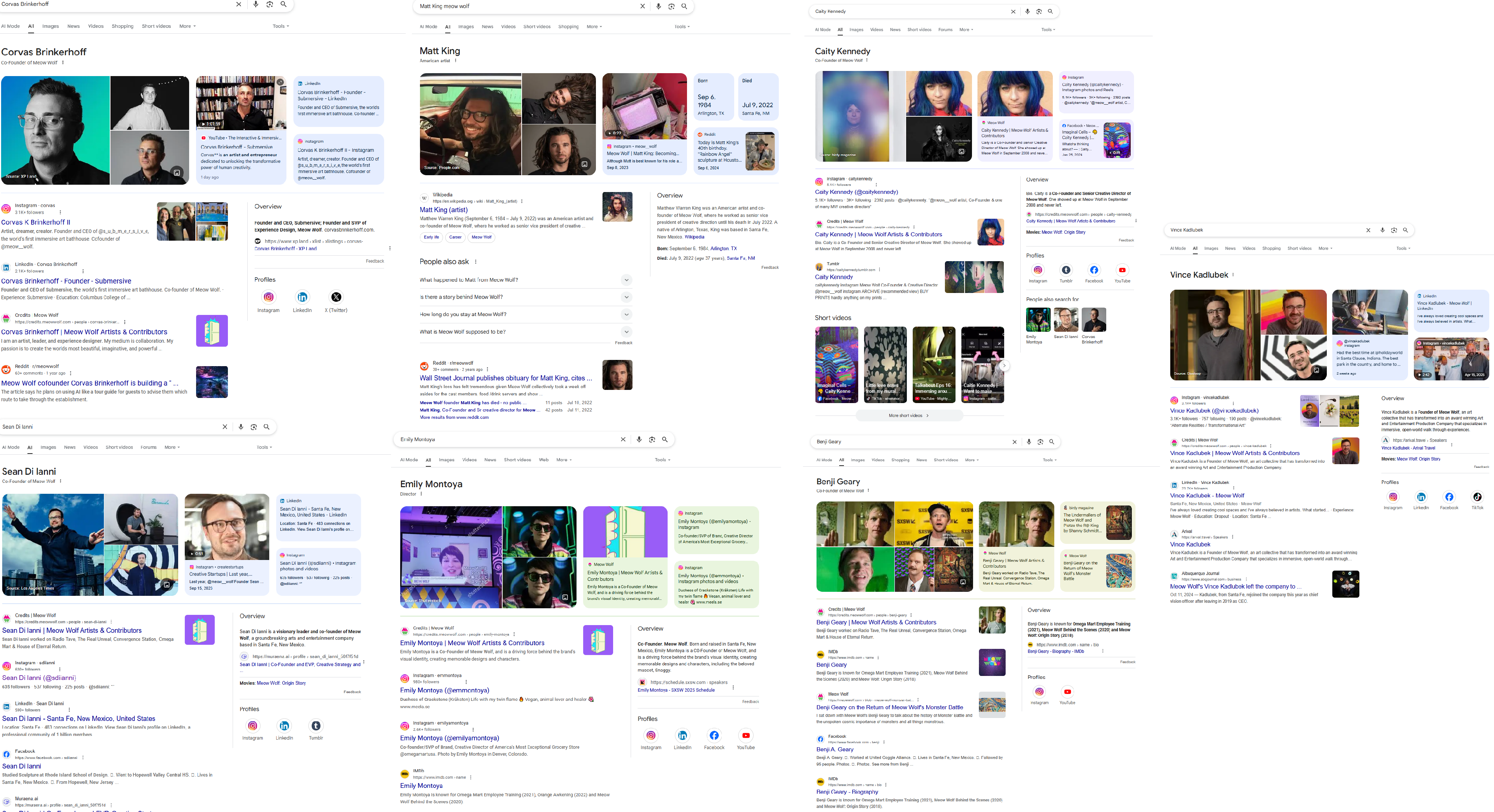Open image search (Lens) in Matt King search bar
Viewport: 1494px width, 812px height.
[671, 6]
